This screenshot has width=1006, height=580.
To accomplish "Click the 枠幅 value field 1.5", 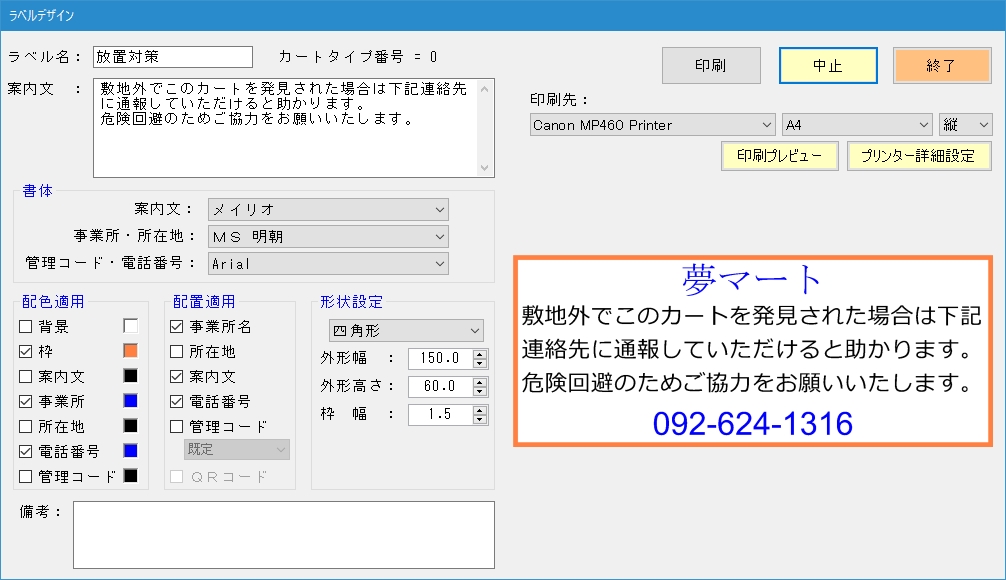I will pos(441,414).
